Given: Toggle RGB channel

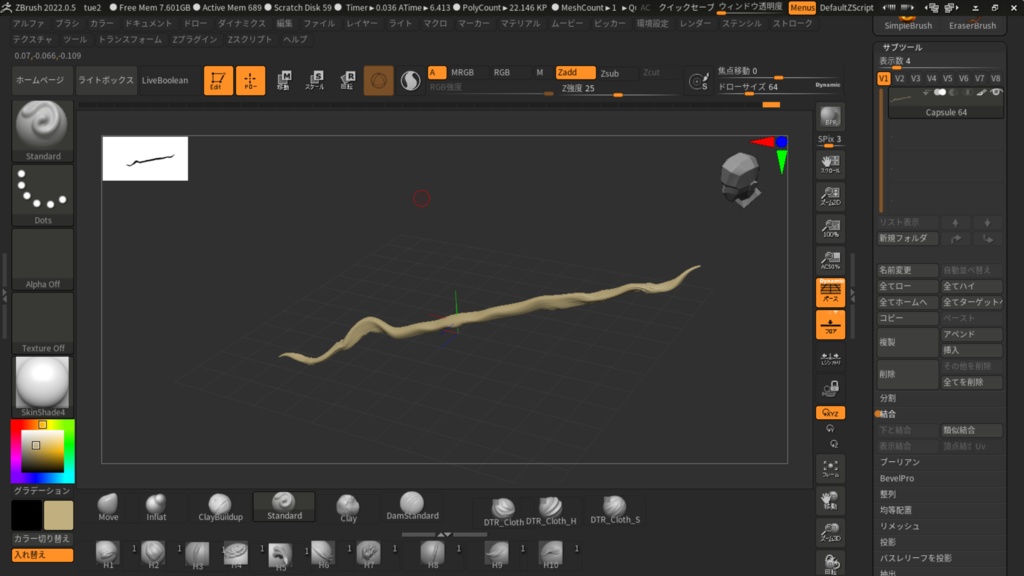Looking at the screenshot, I should (502, 72).
